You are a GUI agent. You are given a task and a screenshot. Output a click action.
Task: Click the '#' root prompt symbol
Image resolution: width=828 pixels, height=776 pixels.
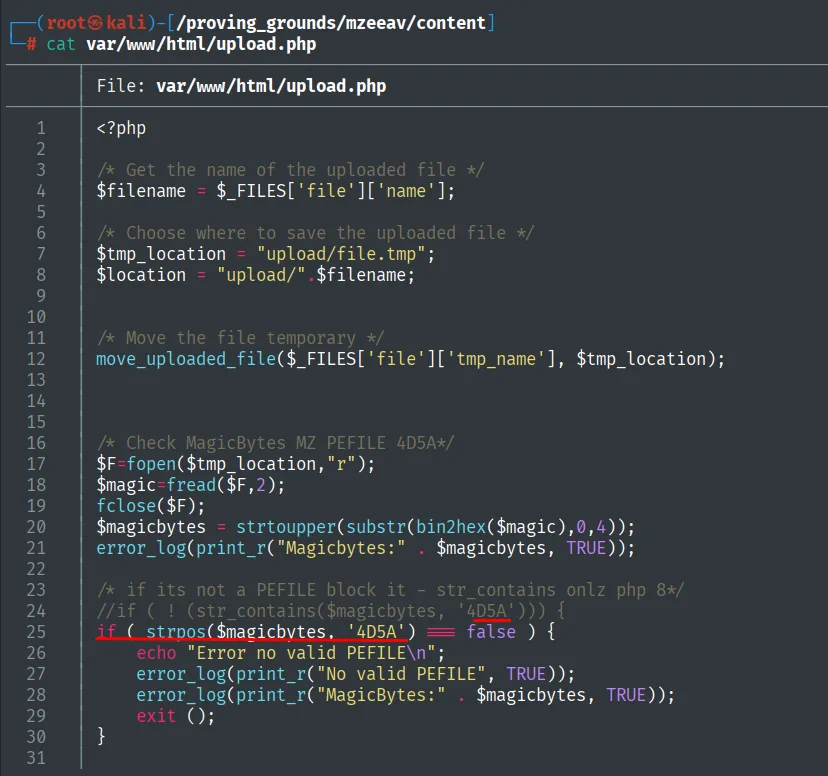pos(32,44)
